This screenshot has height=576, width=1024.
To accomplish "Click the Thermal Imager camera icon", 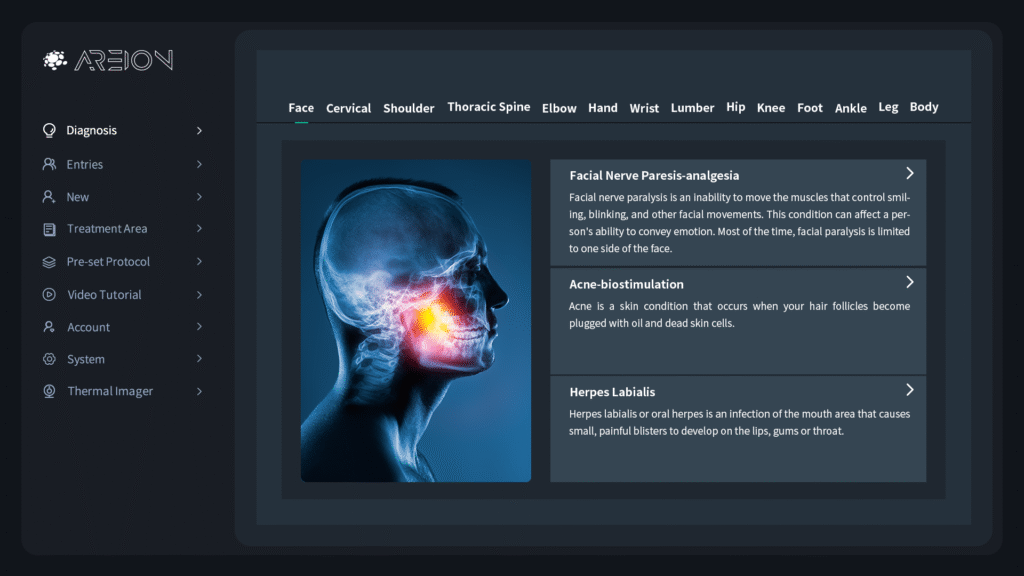I will coord(49,391).
